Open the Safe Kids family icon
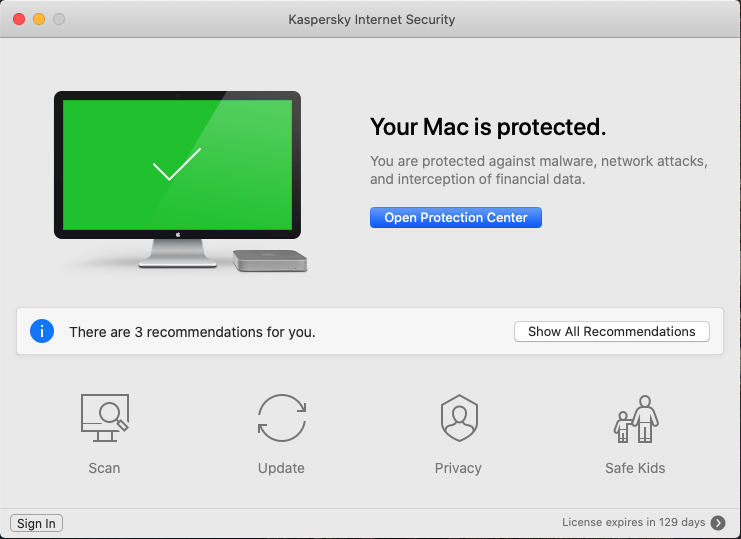This screenshot has height=539, width=741. (x=635, y=418)
